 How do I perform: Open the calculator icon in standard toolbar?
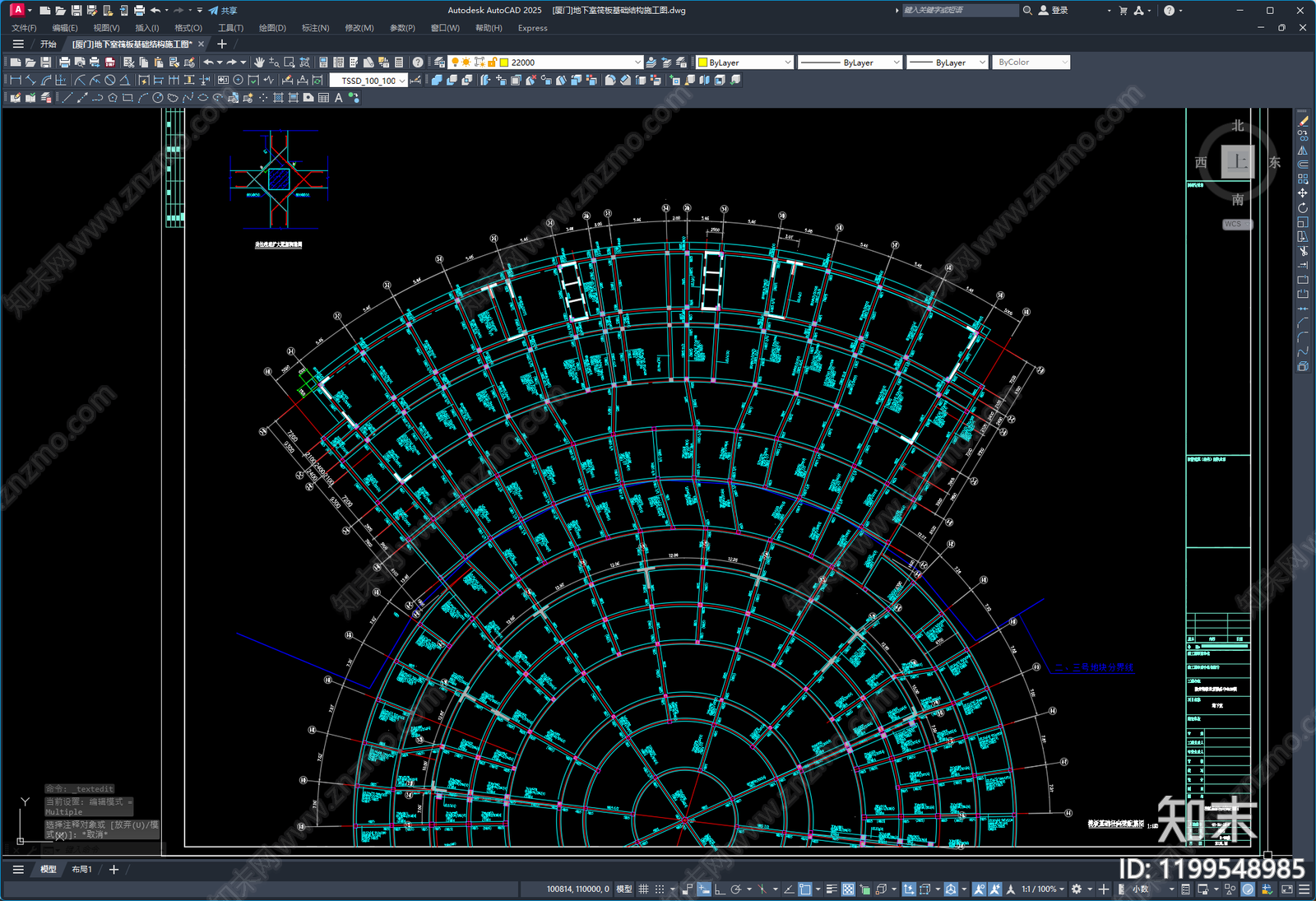click(399, 63)
